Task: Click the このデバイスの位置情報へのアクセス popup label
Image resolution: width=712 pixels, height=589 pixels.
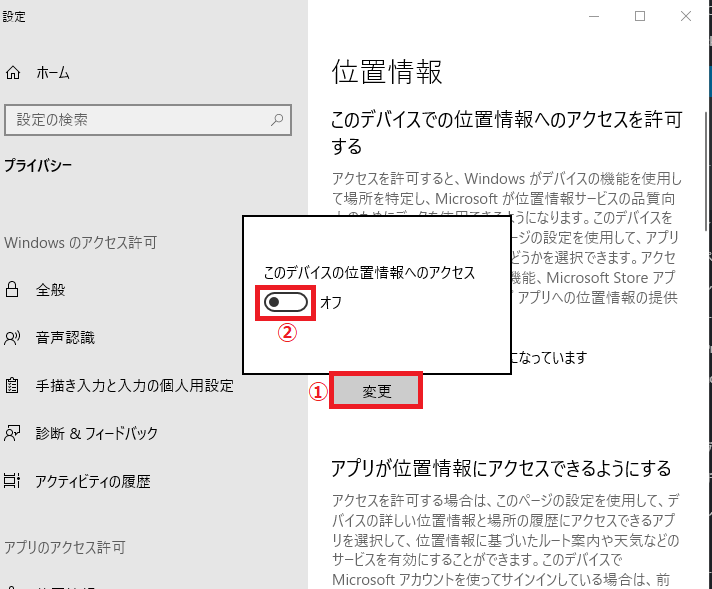Action: (x=369, y=272)
